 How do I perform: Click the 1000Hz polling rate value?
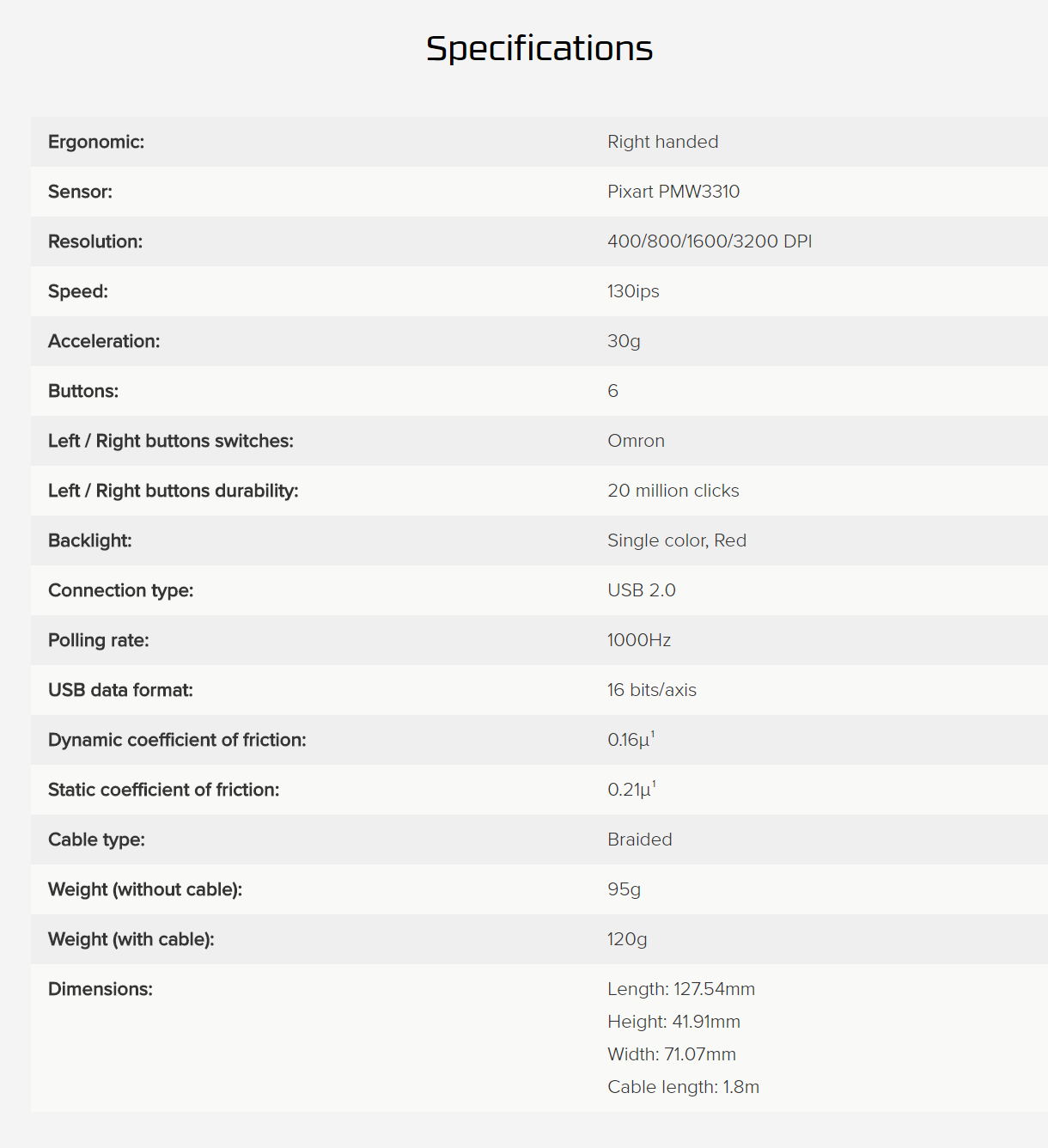(638, 640)
